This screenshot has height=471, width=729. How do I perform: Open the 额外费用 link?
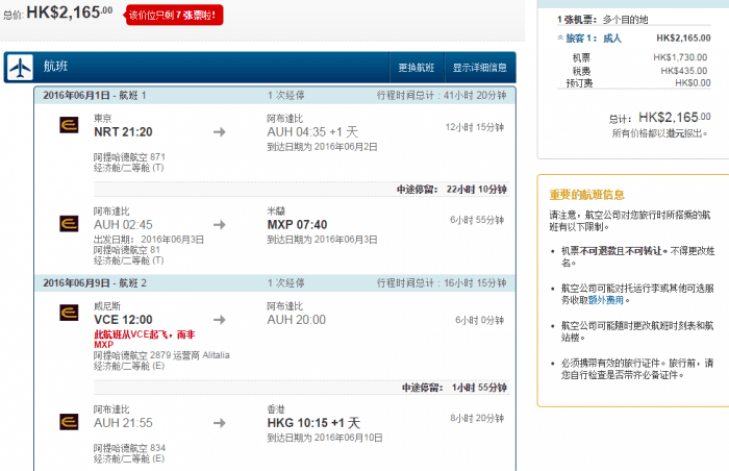click(x=606, y=300)
